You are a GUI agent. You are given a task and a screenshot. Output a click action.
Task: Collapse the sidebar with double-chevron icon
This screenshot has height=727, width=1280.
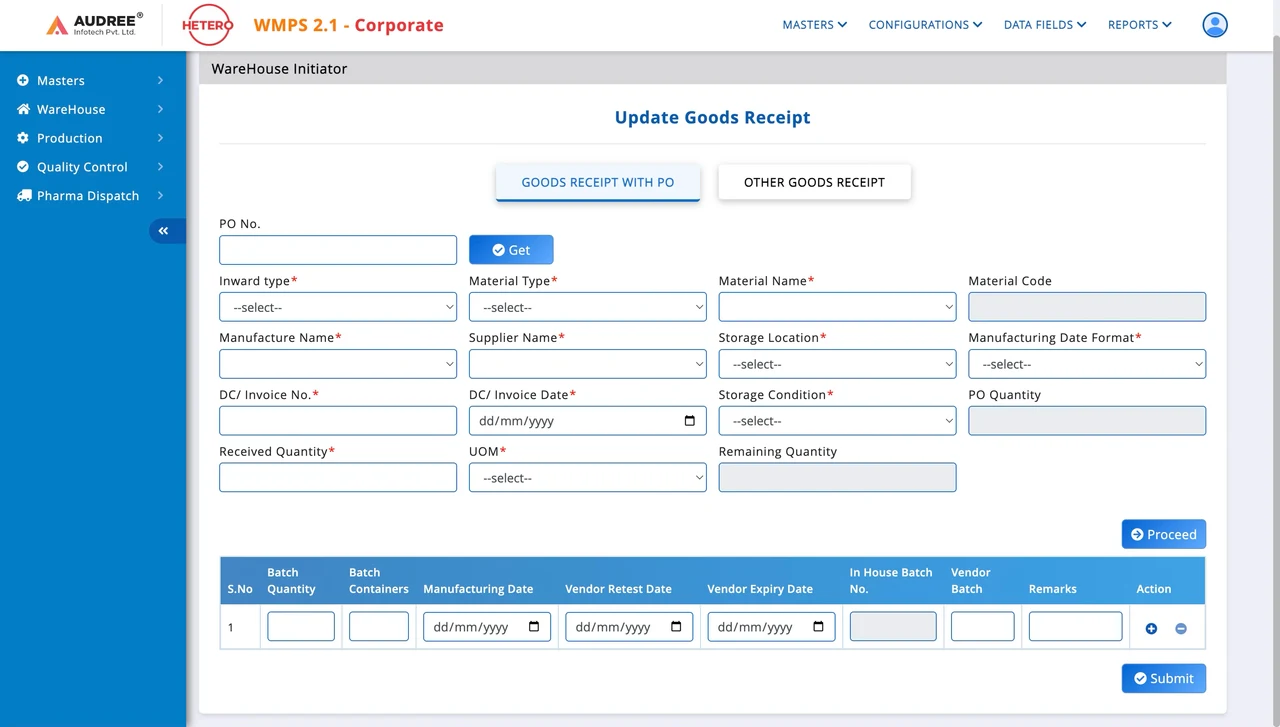164,231
